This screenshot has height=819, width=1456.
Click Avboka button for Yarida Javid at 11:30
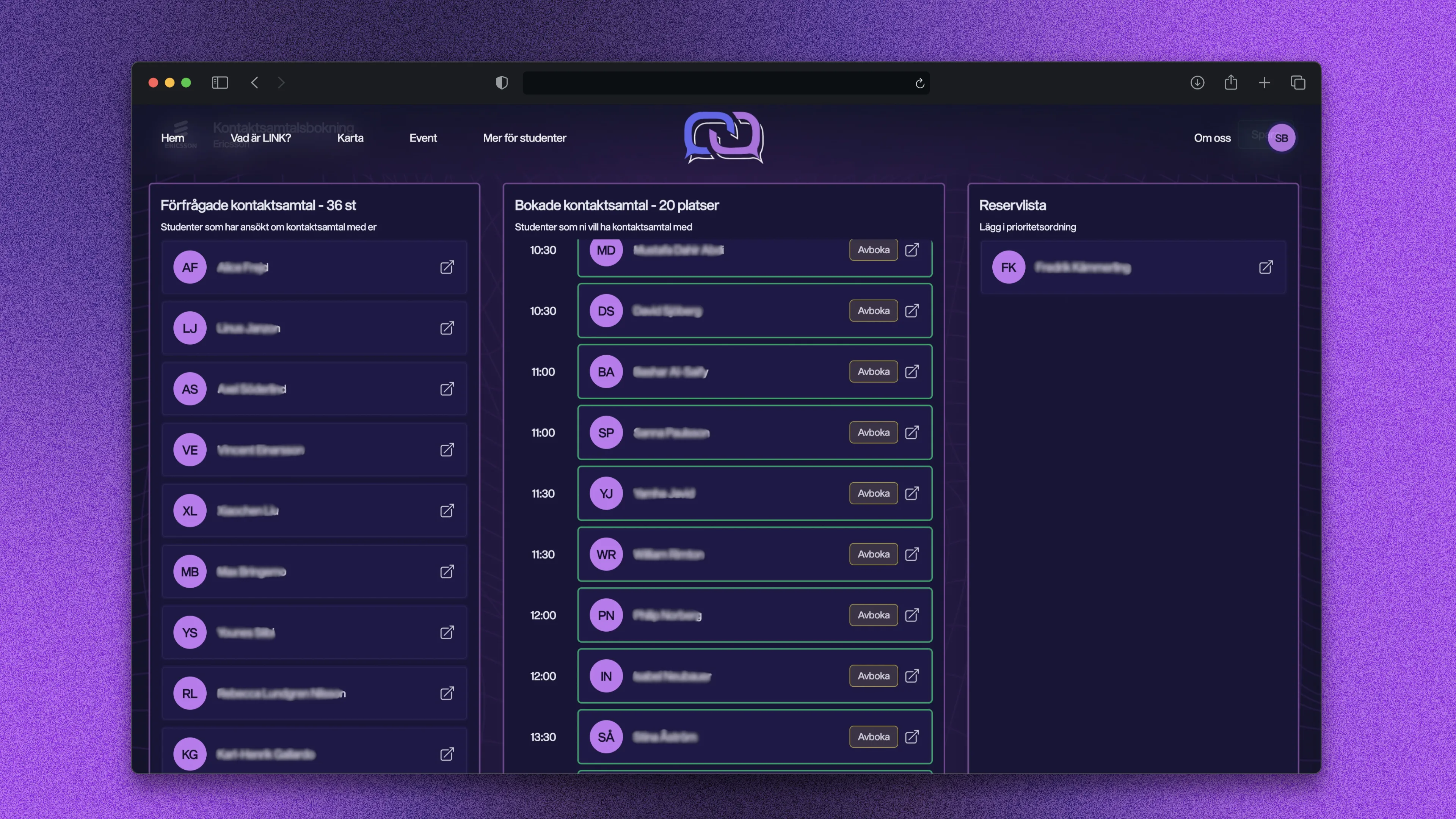coord(873,493)
